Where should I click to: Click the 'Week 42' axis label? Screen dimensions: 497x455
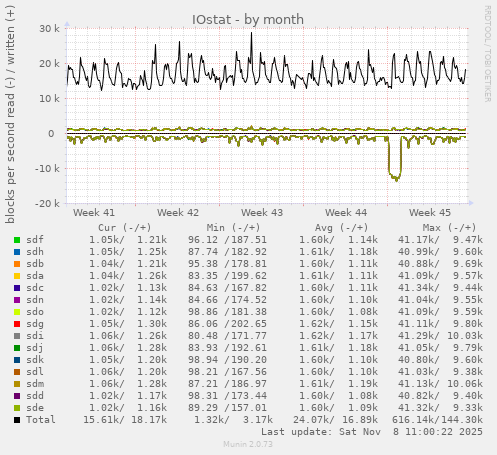coord(178,213)
